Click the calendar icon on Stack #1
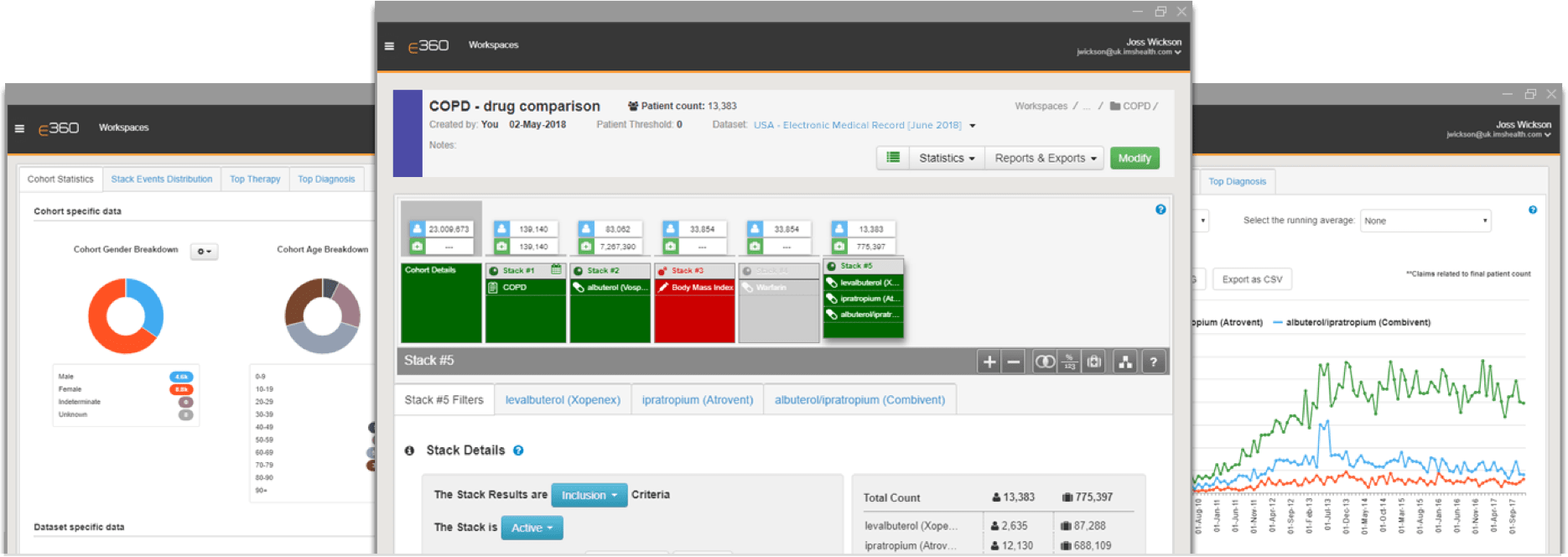The width and height of the screenshot is (1568, 557). coord(556,270)
